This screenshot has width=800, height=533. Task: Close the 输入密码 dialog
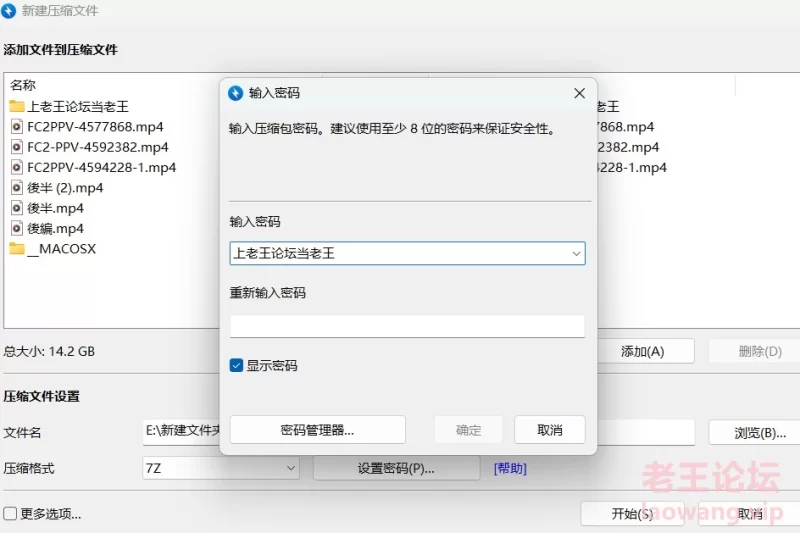pyautogui.click(x=579, y=93)
